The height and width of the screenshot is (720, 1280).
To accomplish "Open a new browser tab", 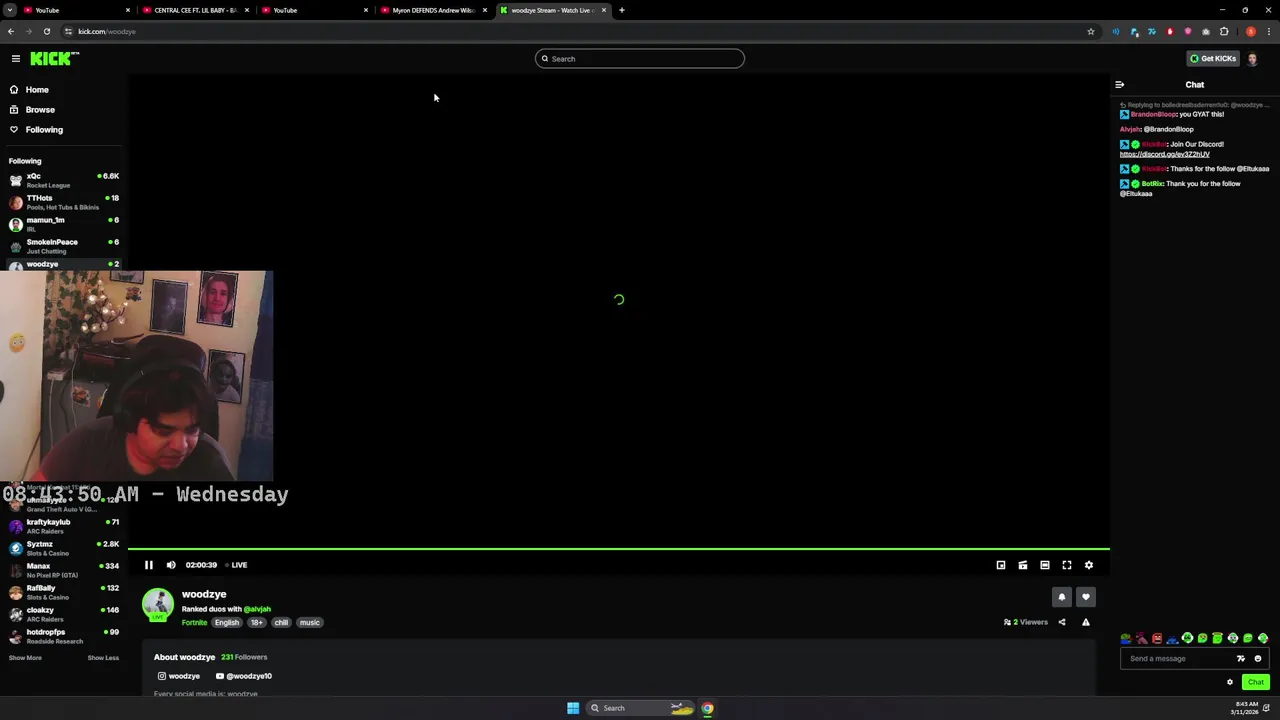I will (x=622, y=10).
